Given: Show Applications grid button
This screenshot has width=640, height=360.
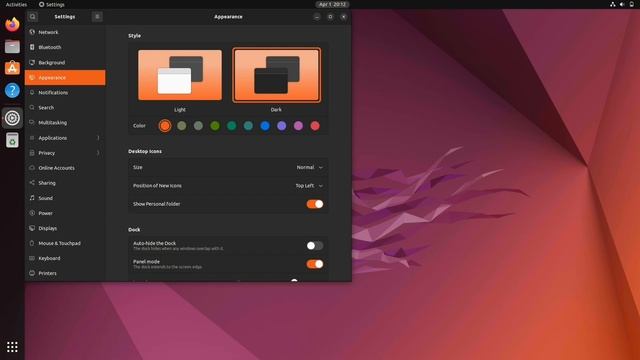Looking at the screenshot, I should tap(12, 347).
